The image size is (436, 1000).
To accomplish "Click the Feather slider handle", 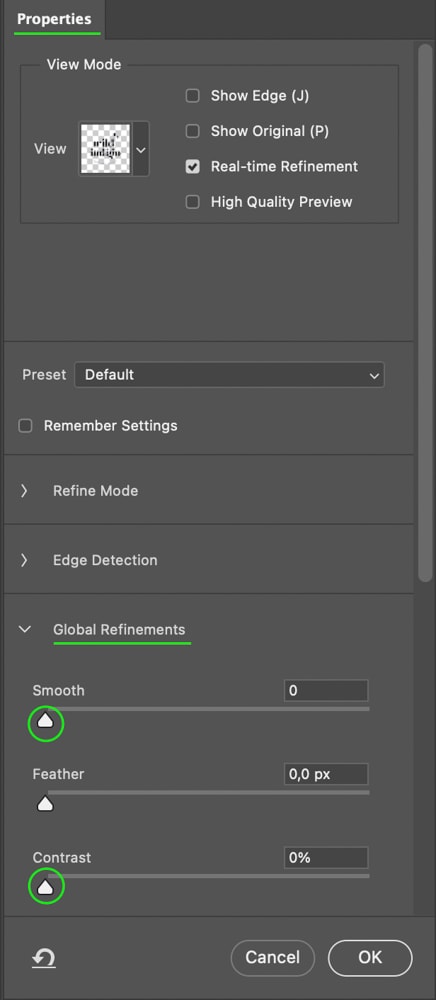I will tap(45, 804).
